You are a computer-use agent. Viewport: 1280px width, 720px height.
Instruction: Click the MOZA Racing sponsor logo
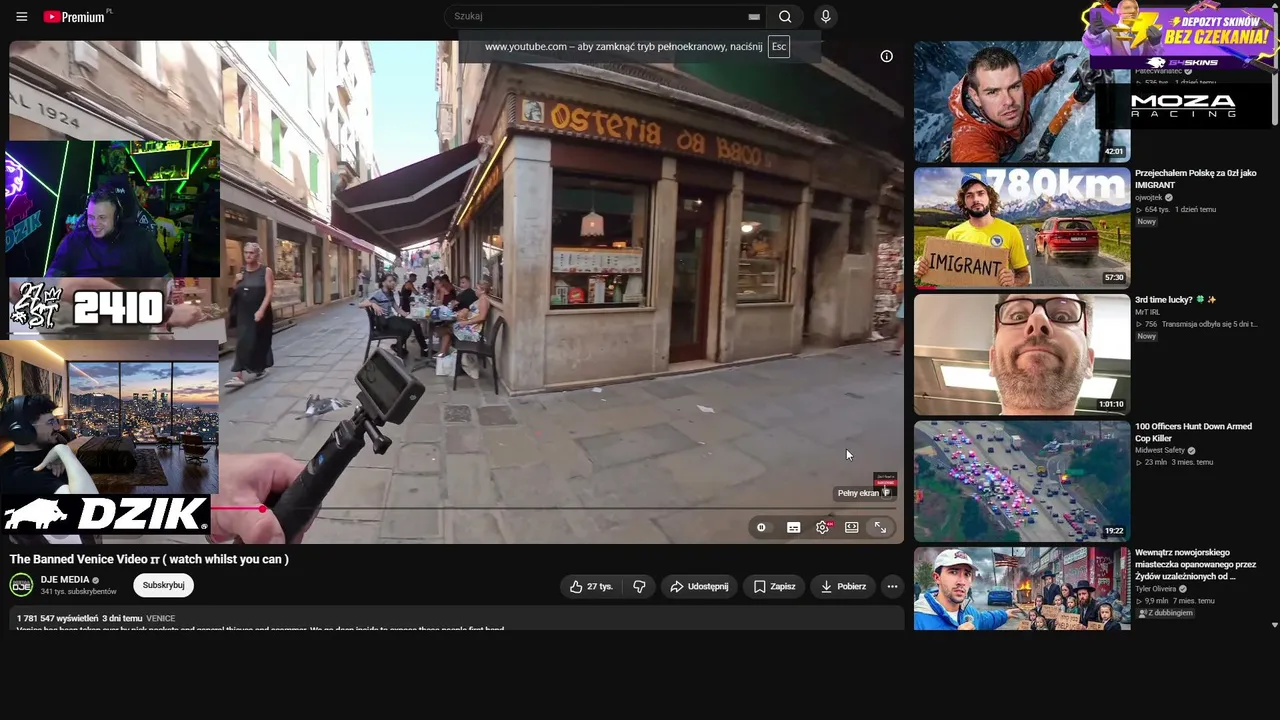(x=1183, y=105)
